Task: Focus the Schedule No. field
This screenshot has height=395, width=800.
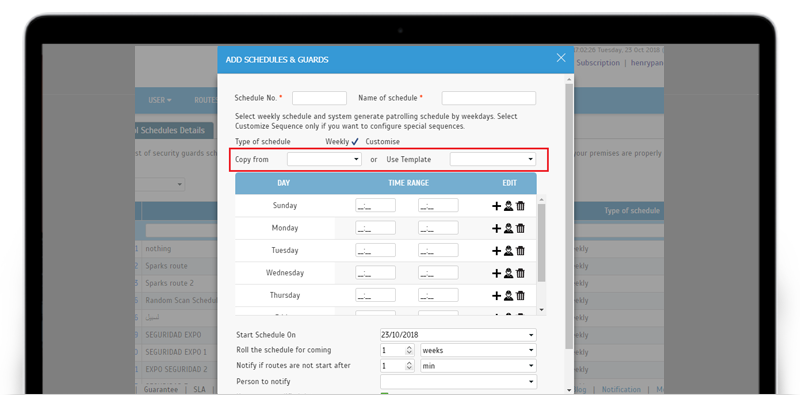Action: pyautogui.click(x=319, y=98)
